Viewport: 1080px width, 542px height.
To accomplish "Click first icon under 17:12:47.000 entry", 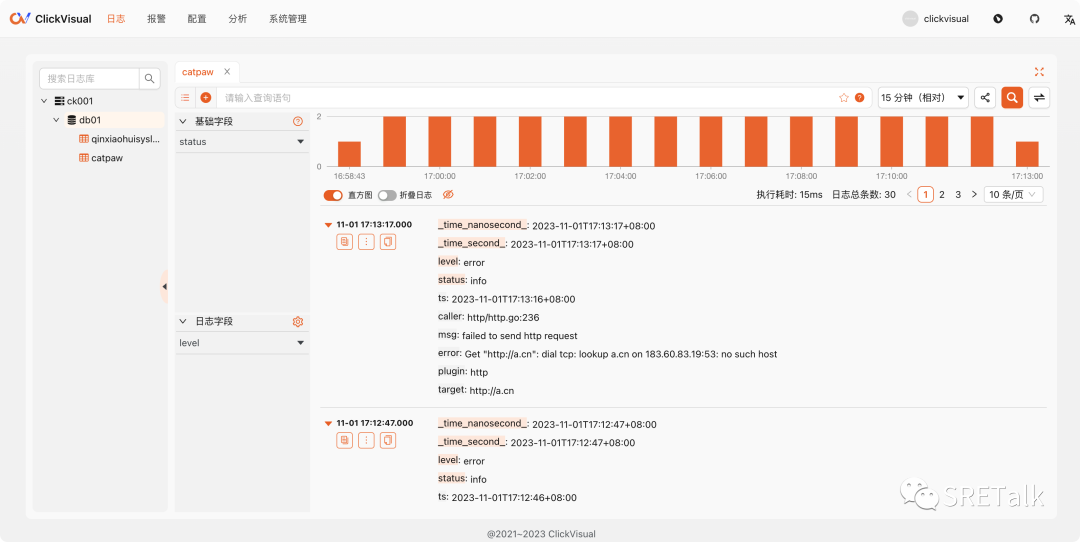I will [344, 440].
